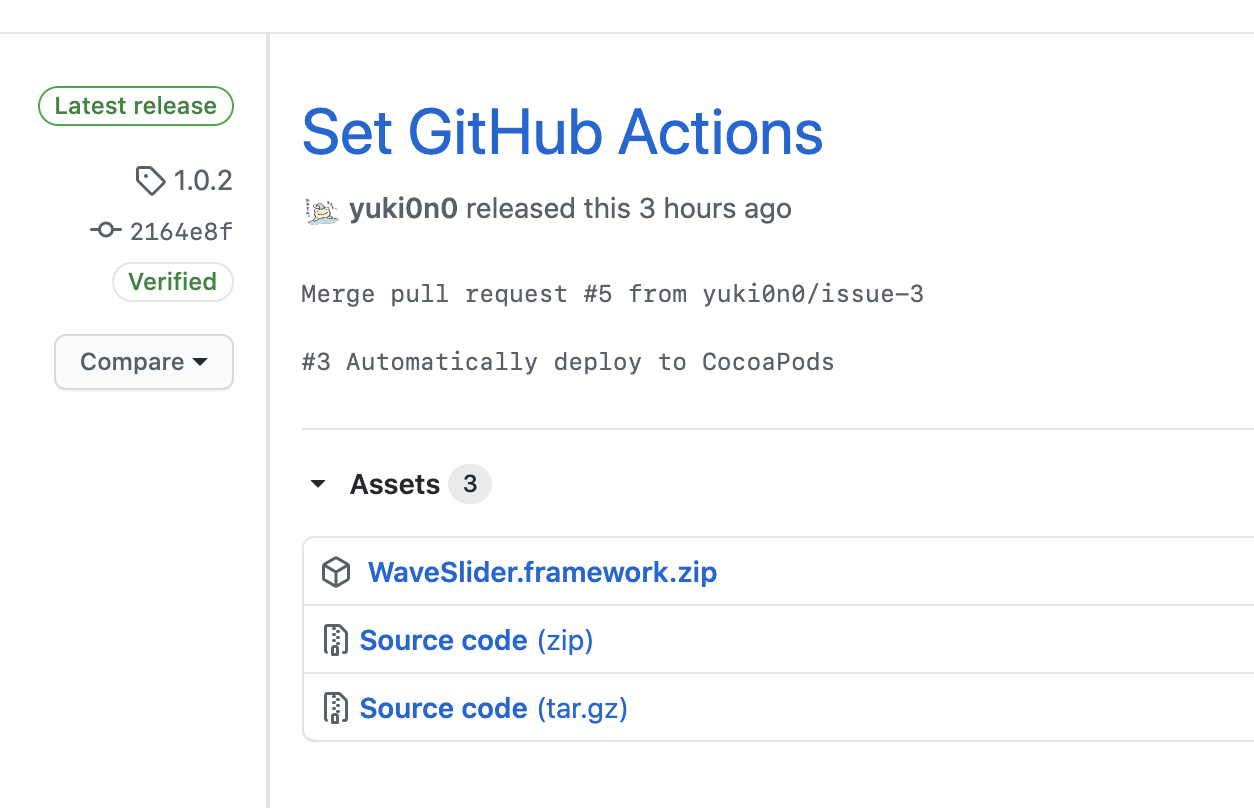
Task: Click the Latest release badge
Action: [136, 106]
